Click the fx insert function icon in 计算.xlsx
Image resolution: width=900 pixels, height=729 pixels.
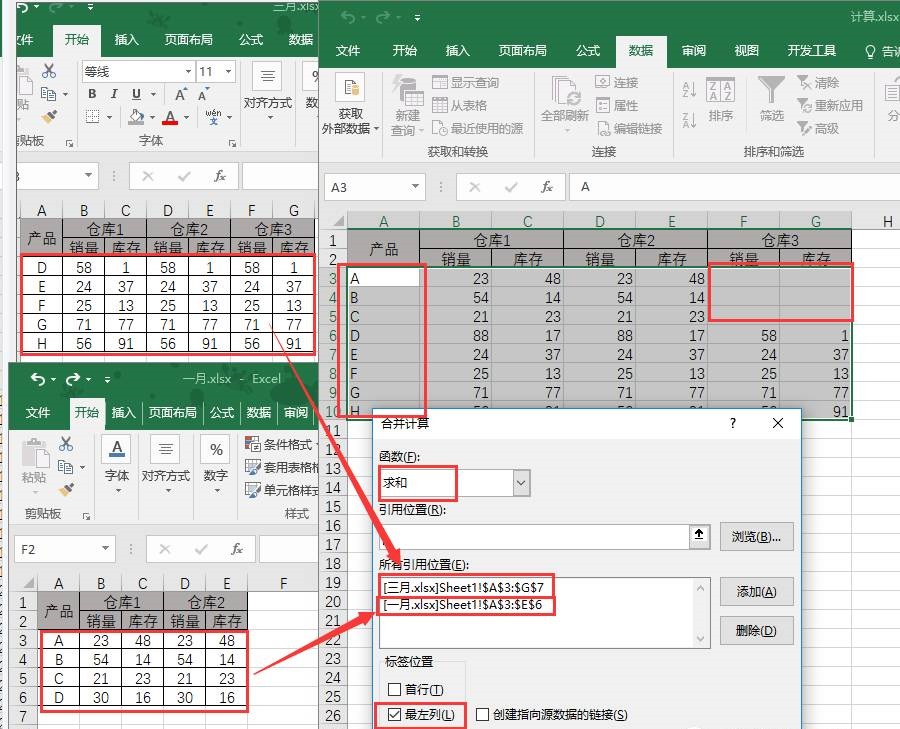(547, 187)
